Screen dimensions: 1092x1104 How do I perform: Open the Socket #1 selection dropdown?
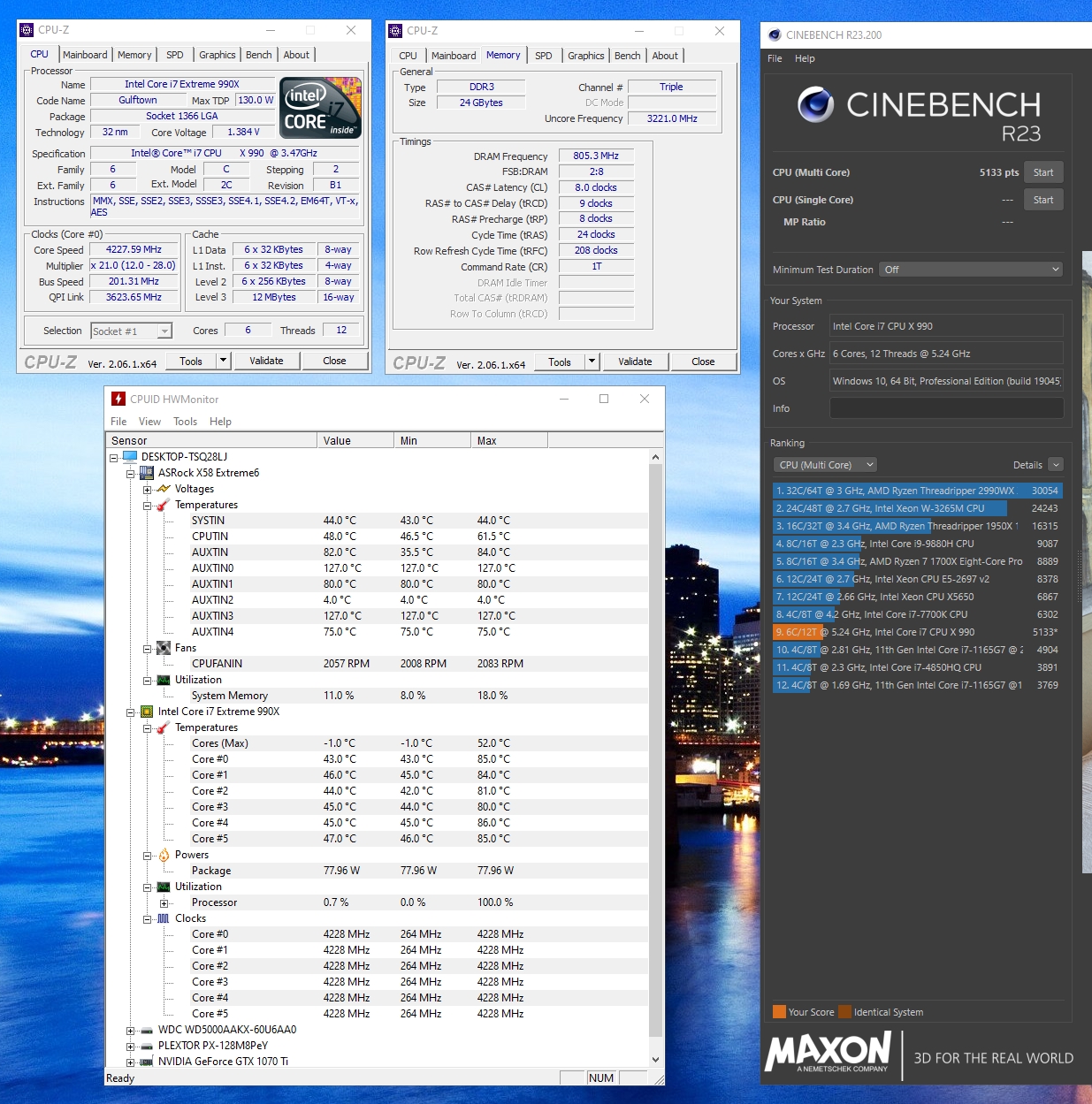click(164, 331)
